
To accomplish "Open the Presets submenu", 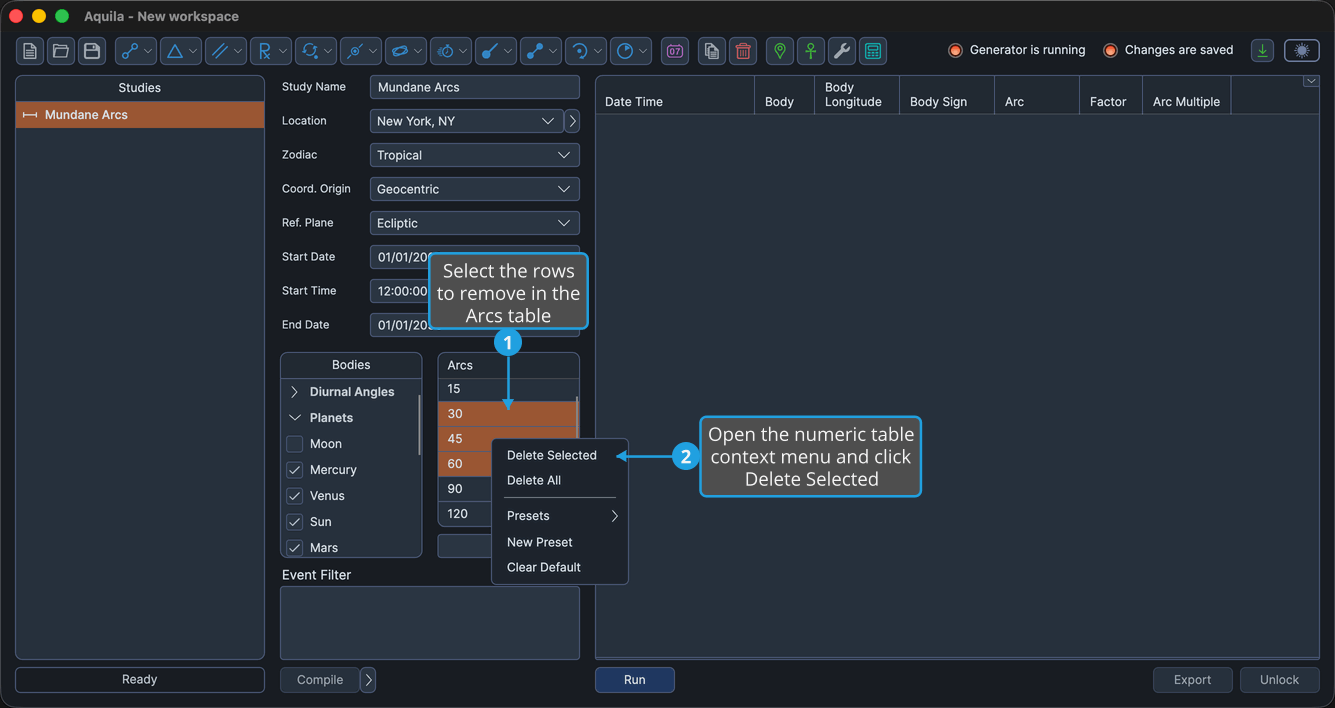I will 560,516.
